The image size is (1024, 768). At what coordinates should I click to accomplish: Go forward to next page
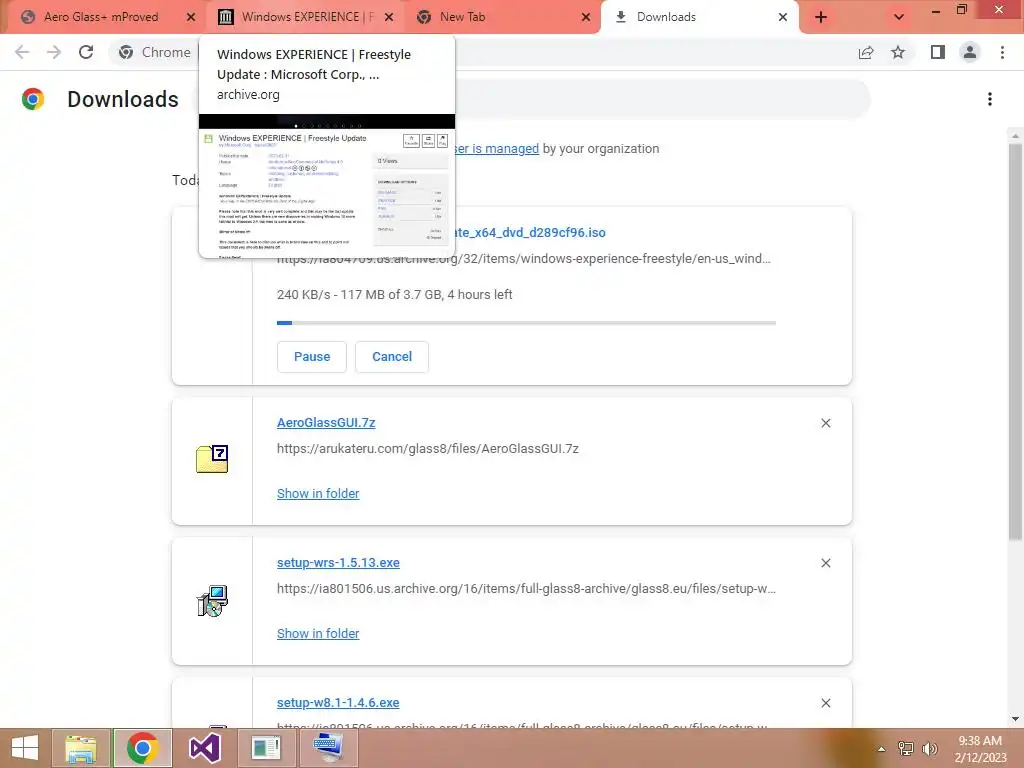coord(54,52)
